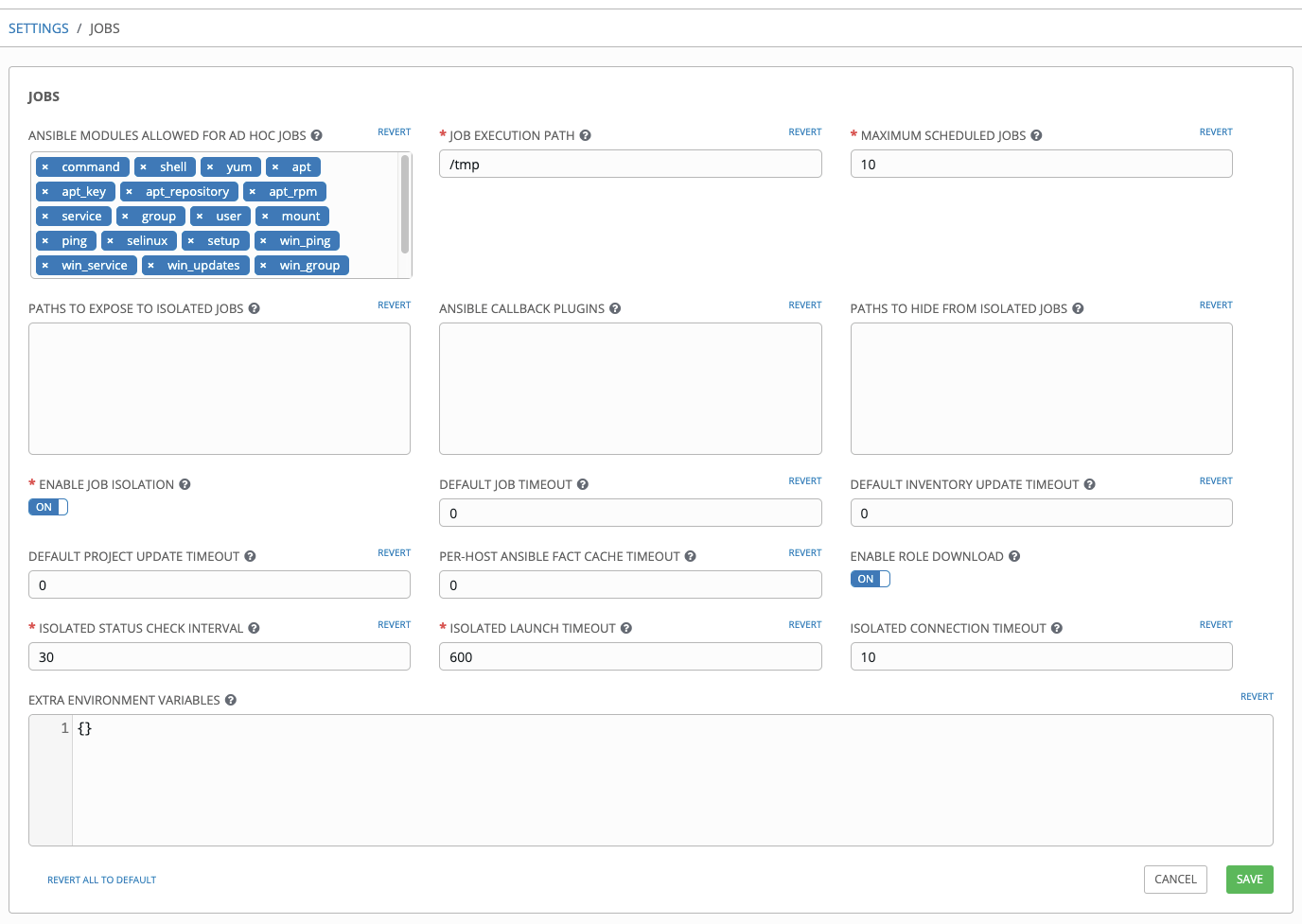This screenshot has width=1302, height=924.
Task: Turn off the Enable Role Download toggle
Action: tap(870, 578)
